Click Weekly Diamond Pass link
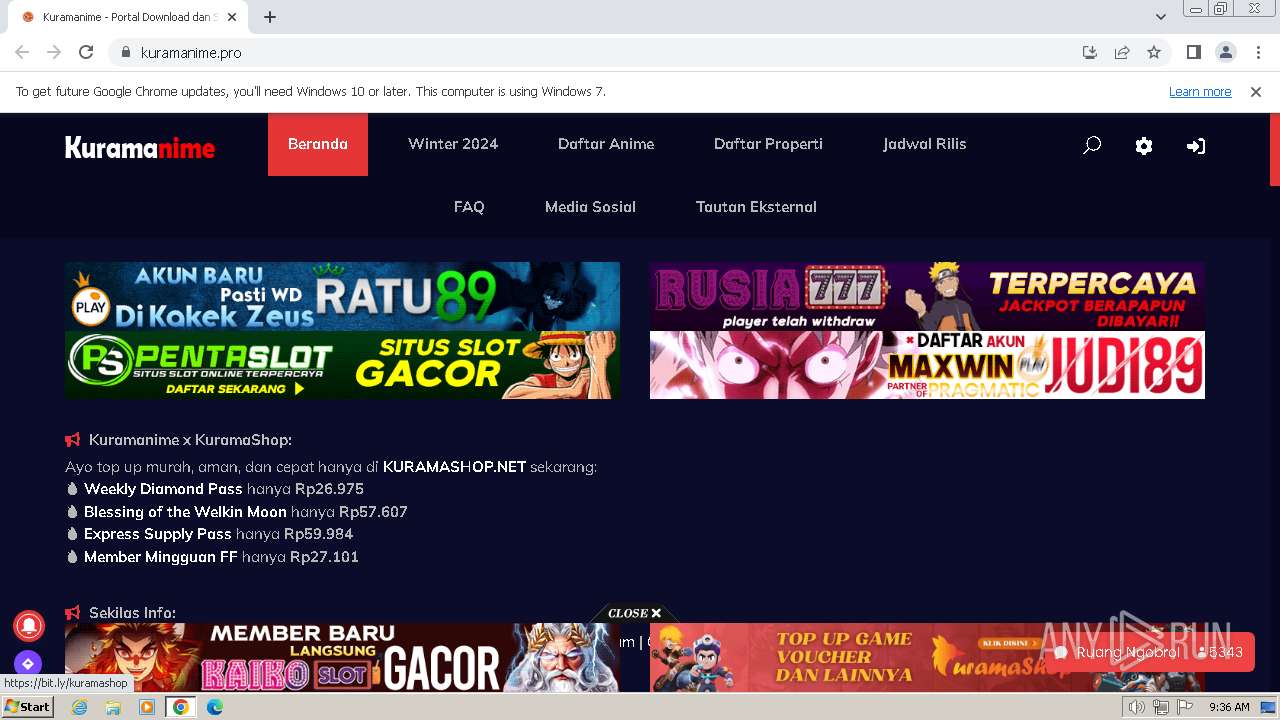This screenshot has height=720, width=1280. click(x=163, y=489)
